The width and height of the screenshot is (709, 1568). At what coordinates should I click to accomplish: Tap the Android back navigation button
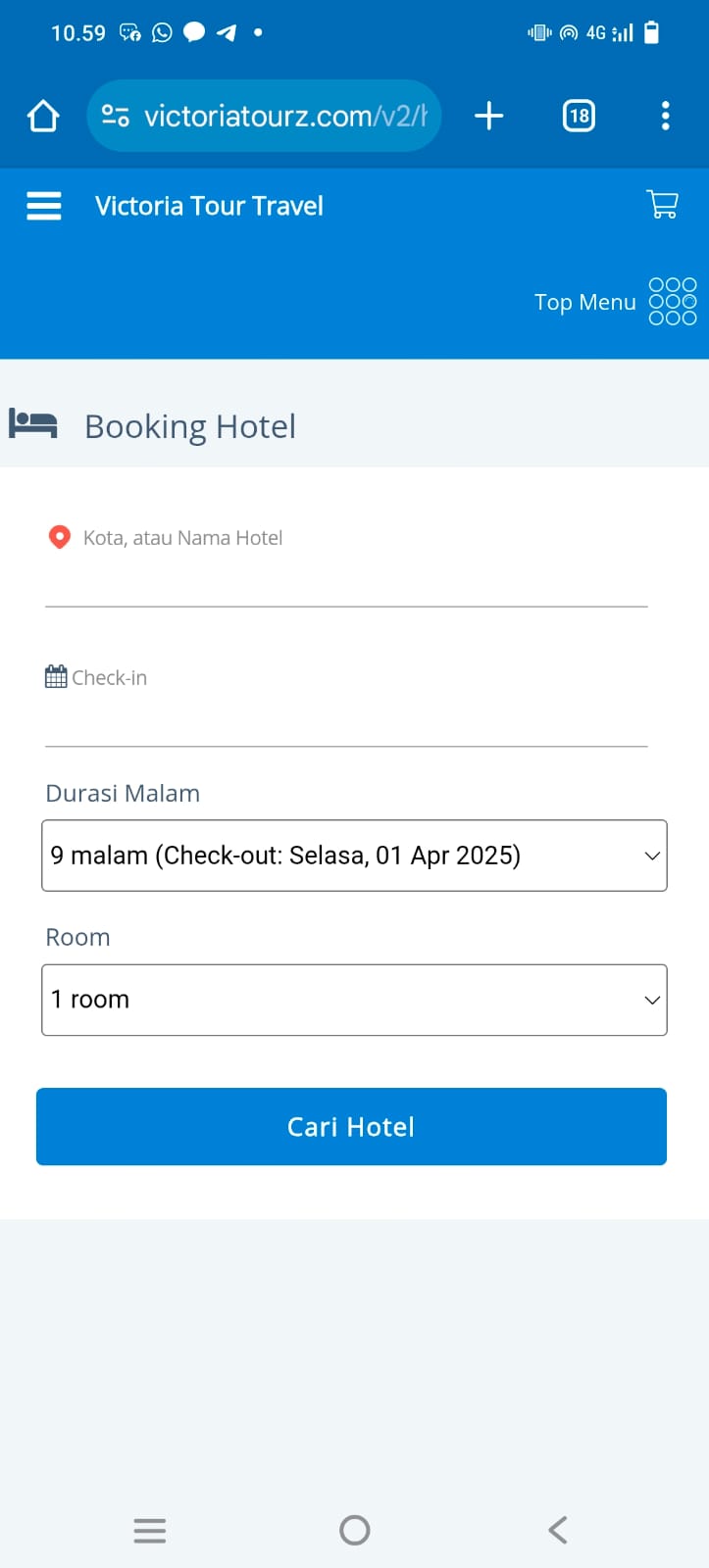558,1530
